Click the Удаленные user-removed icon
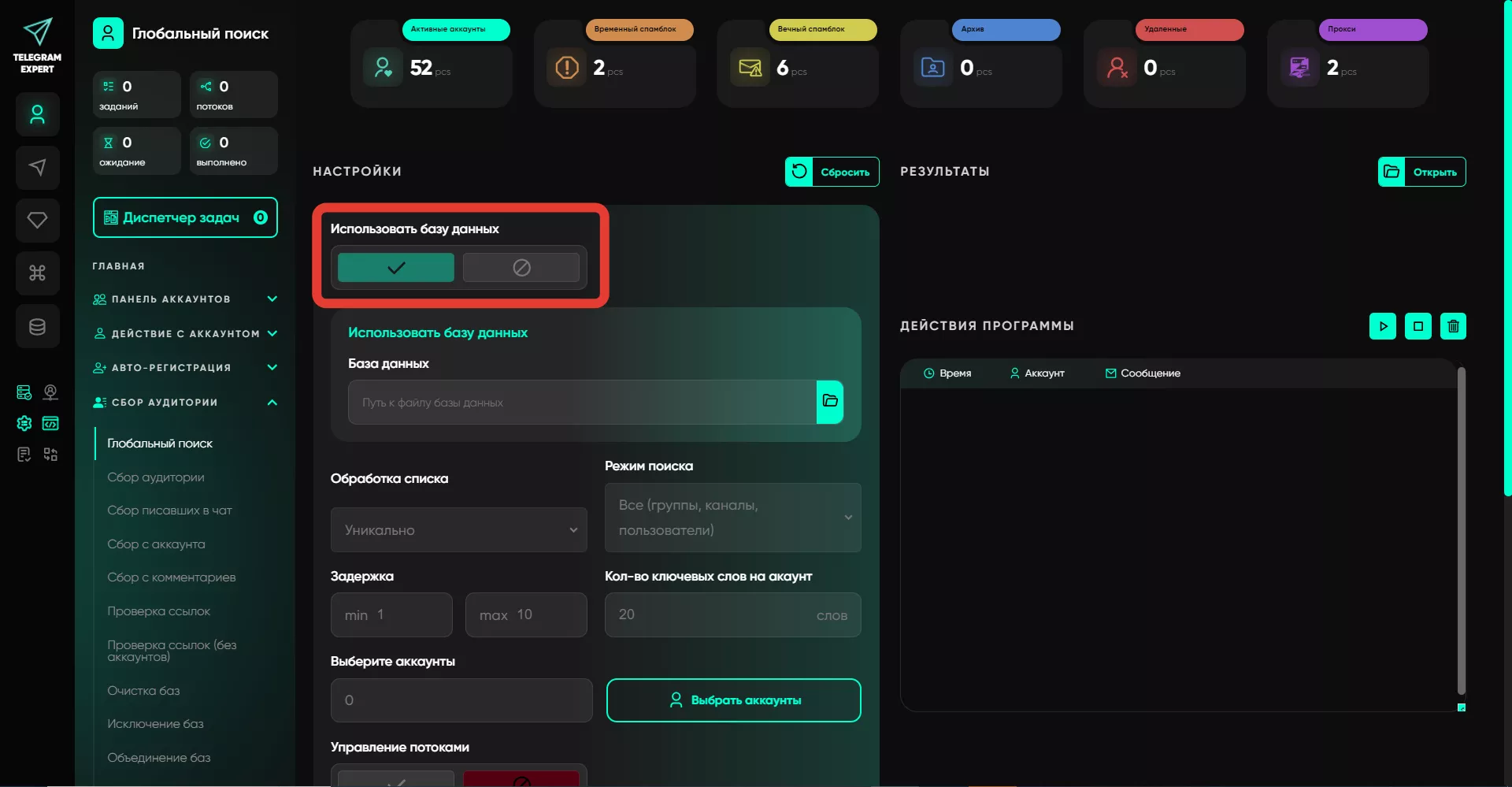 pos(1117,68)
